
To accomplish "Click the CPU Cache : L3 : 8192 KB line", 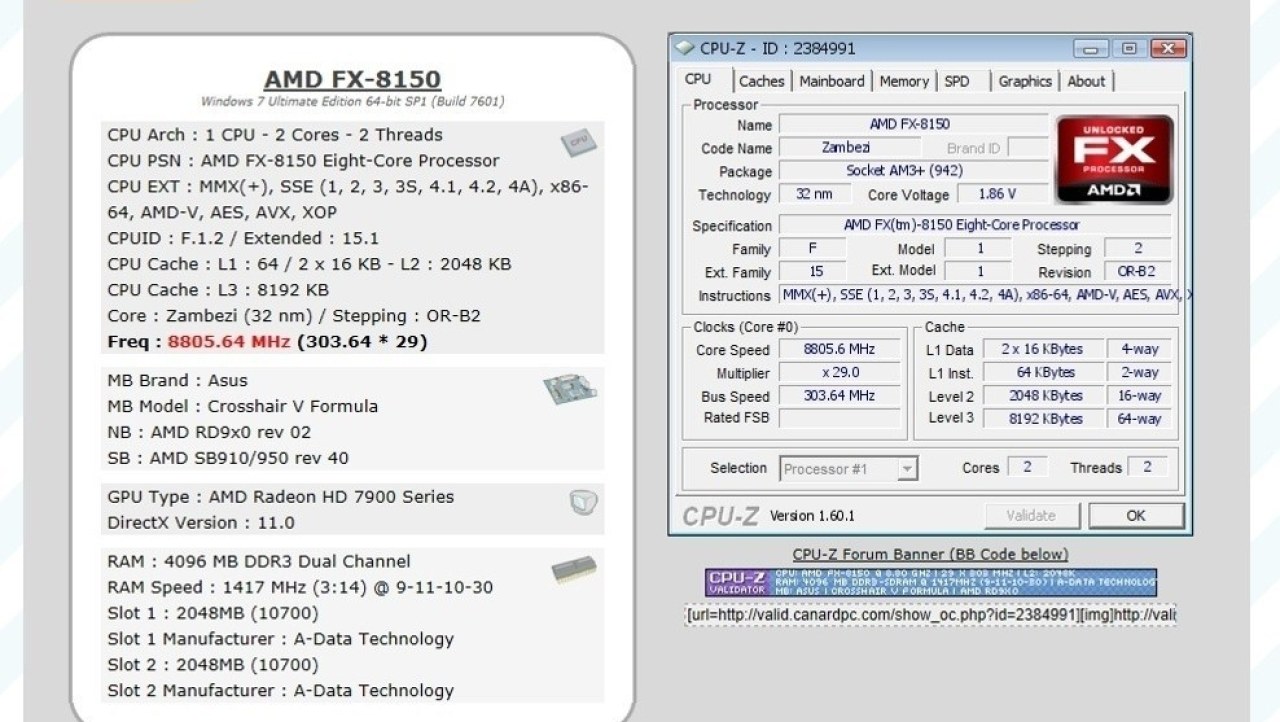I will [218, 291].
